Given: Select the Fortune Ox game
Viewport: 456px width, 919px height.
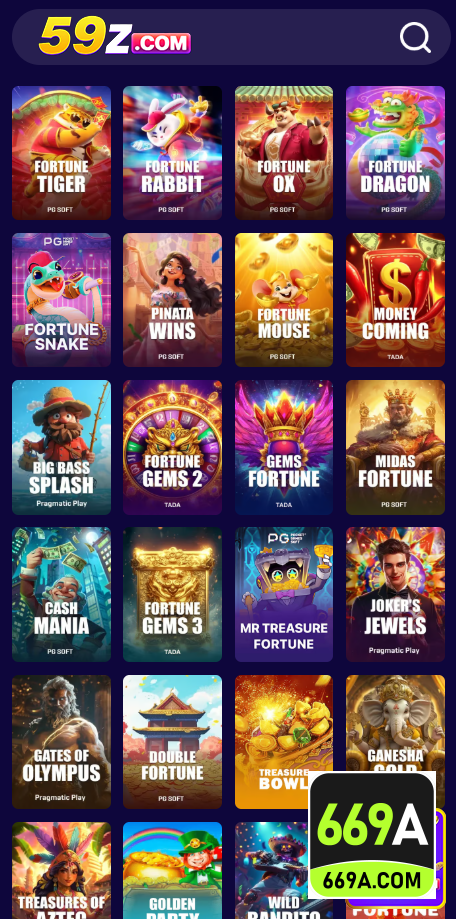Looking at the screenshot, I should 284,153.
